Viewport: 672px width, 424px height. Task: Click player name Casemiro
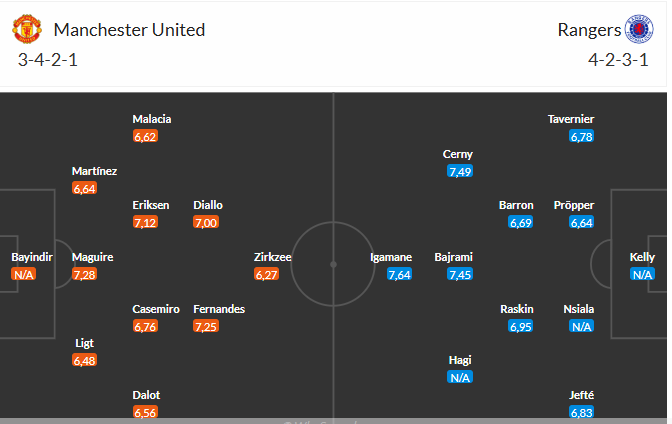click(x=156, y=309)
